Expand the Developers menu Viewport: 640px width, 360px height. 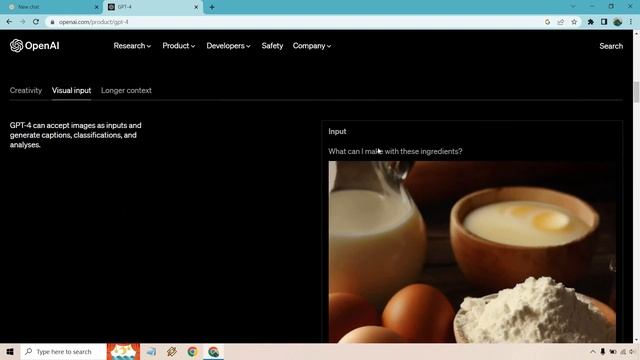pyautogui.click(x=228, y=46)
